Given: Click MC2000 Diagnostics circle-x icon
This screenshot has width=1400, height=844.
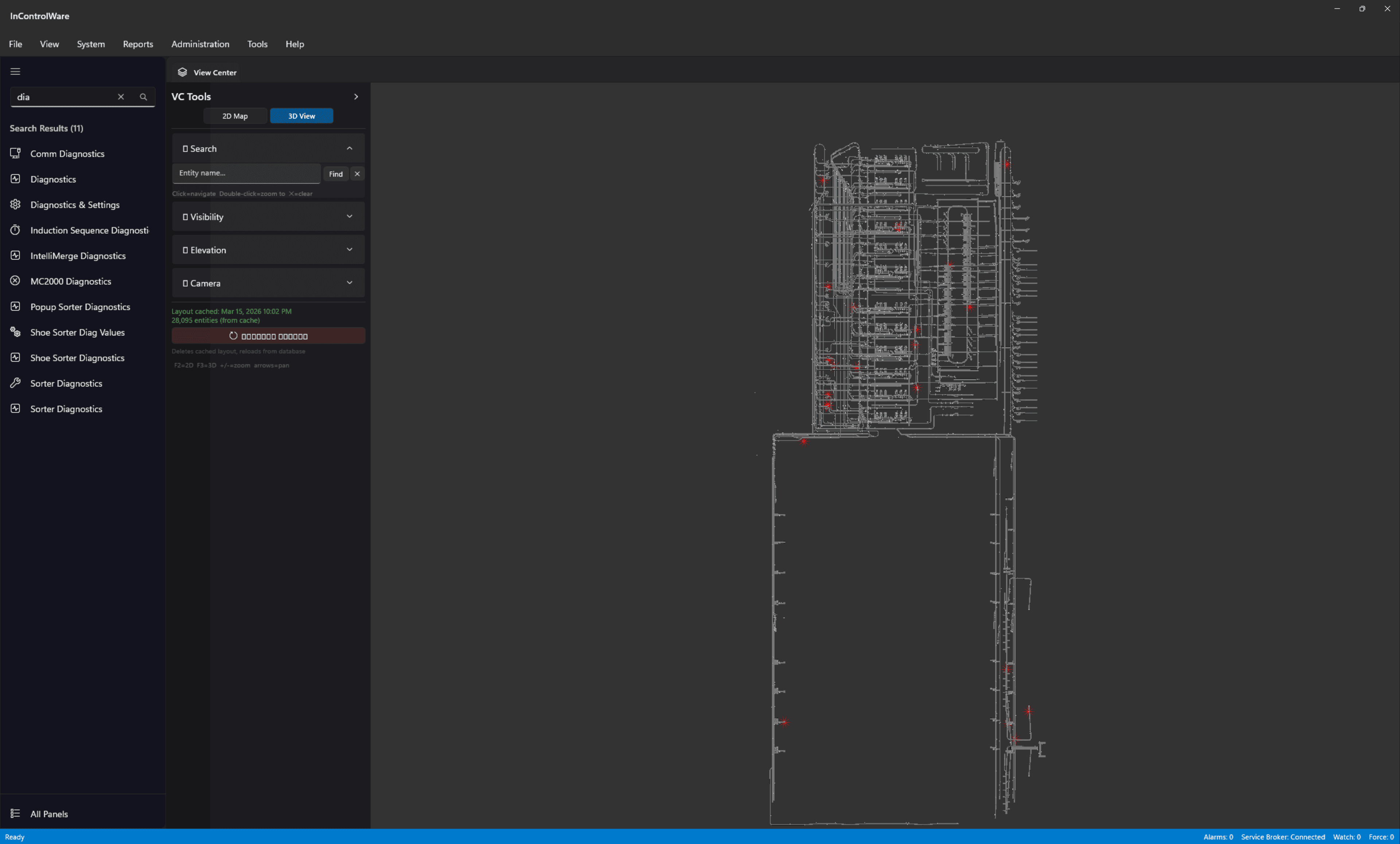Looking at the screenshot, I should 15,281.
